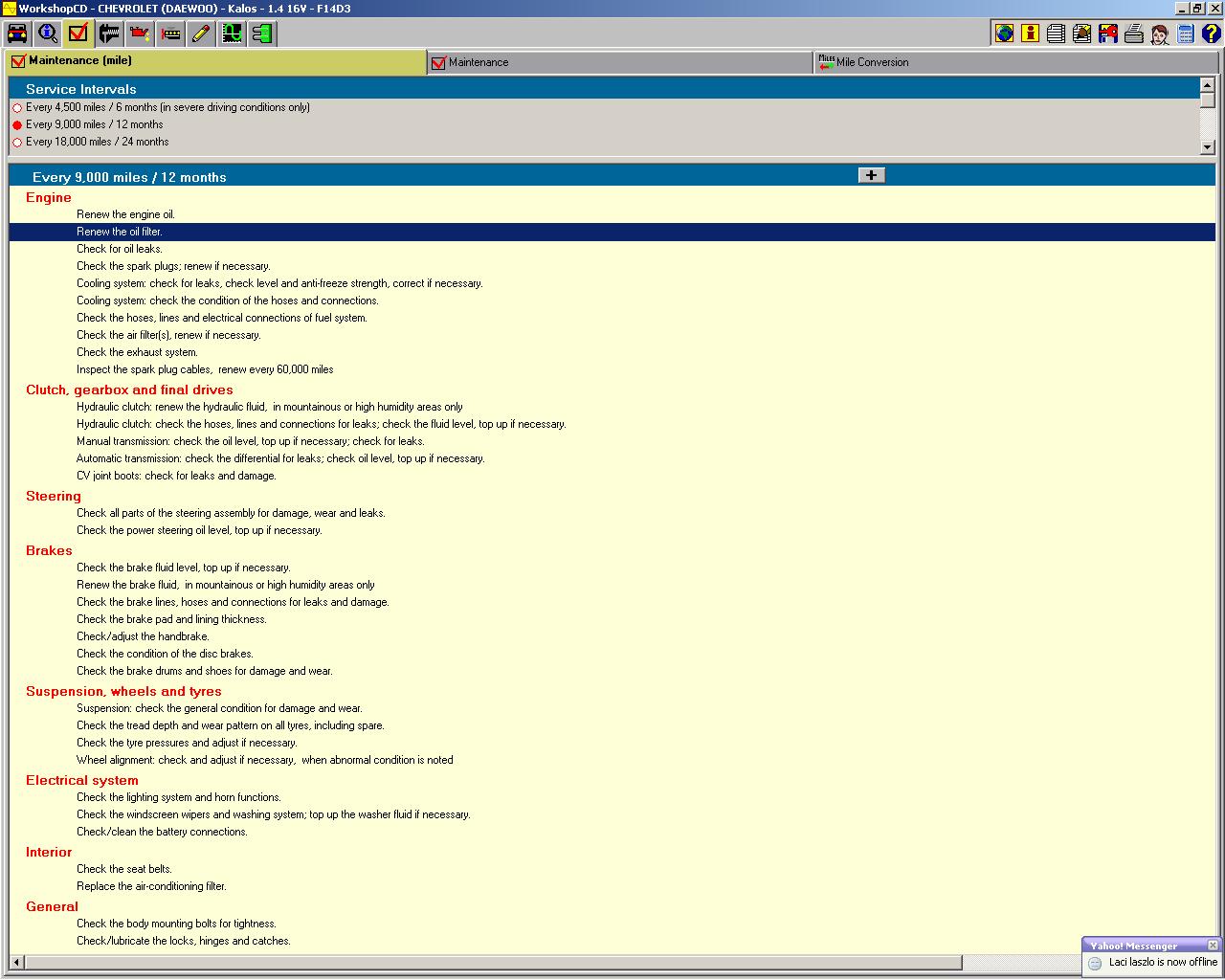
Task: Open the green oscilloscope waveform icon
Action: 232,33
